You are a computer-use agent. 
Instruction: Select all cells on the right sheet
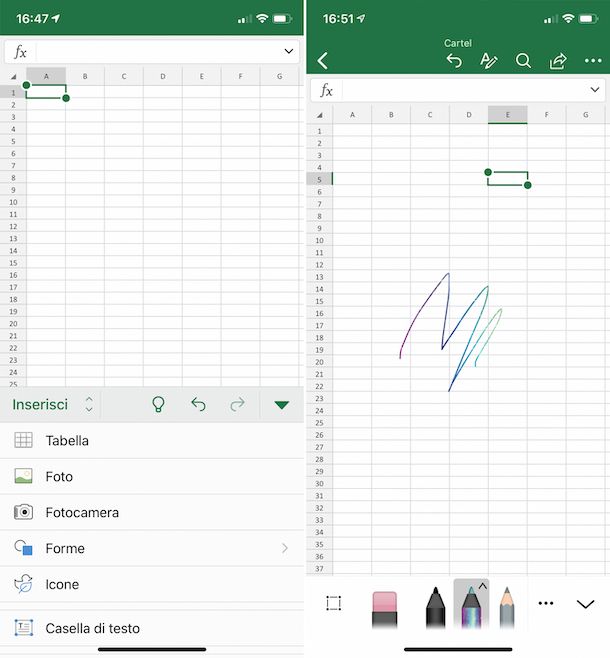(320, 115)
